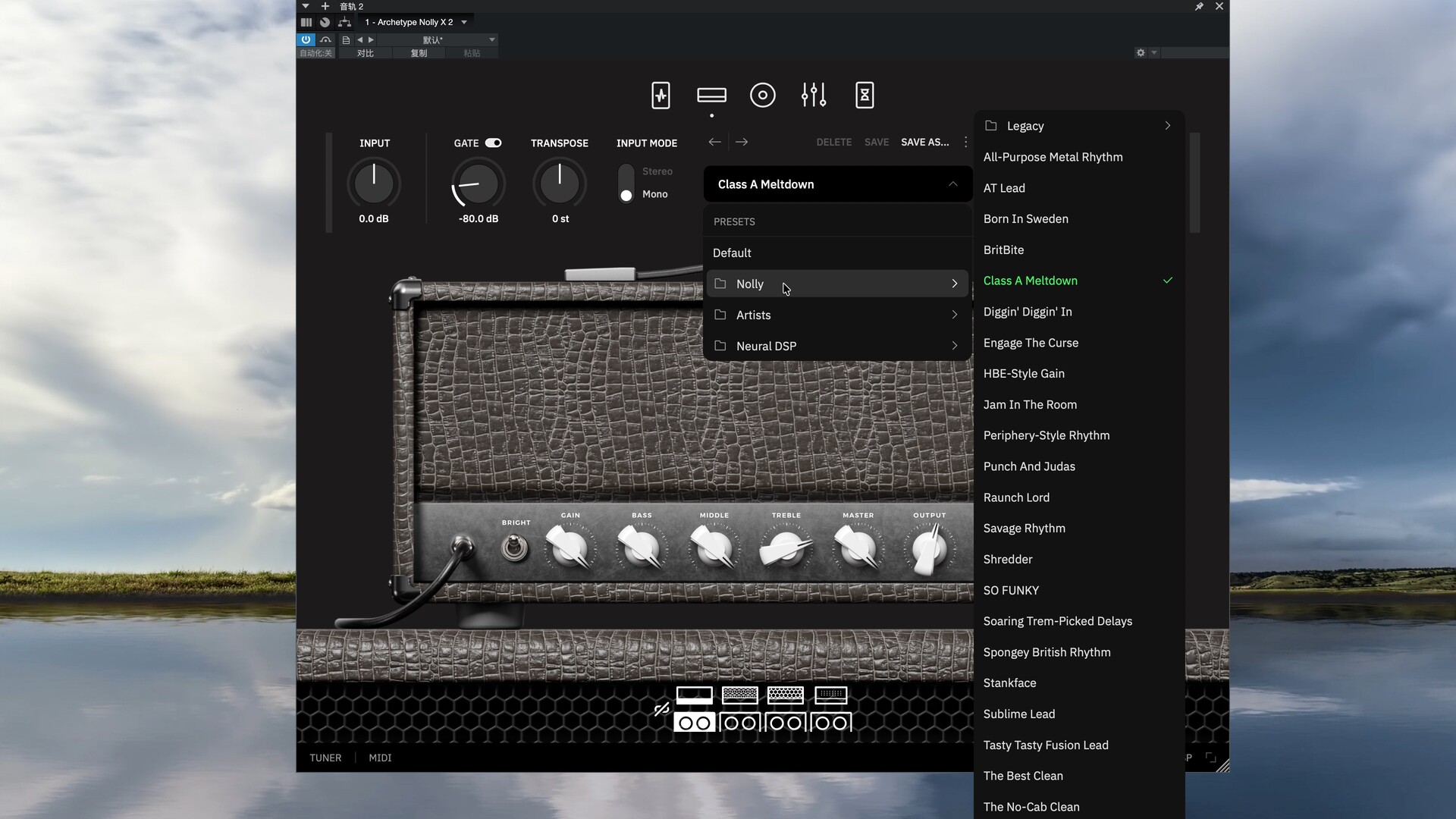Click the SAVE AS... button
The width and height of the screenshot is (1456, 819).
[x=924, y=142]
